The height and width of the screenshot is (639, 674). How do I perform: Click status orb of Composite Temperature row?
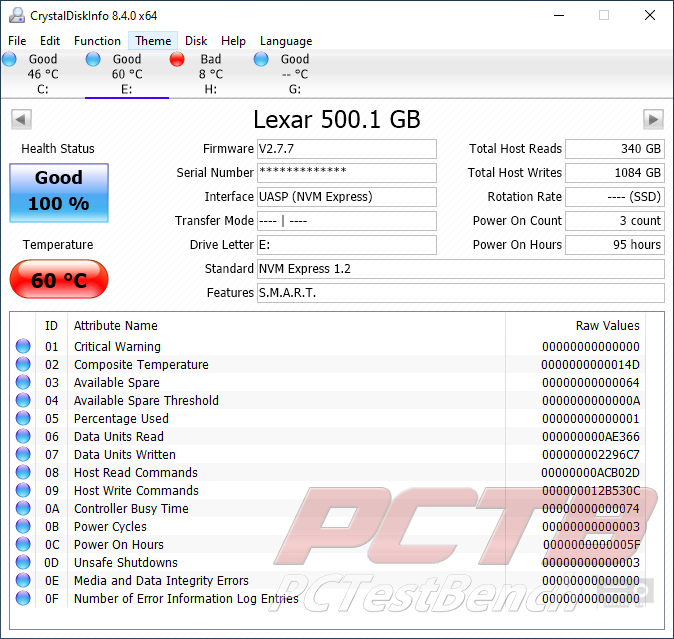23,364
